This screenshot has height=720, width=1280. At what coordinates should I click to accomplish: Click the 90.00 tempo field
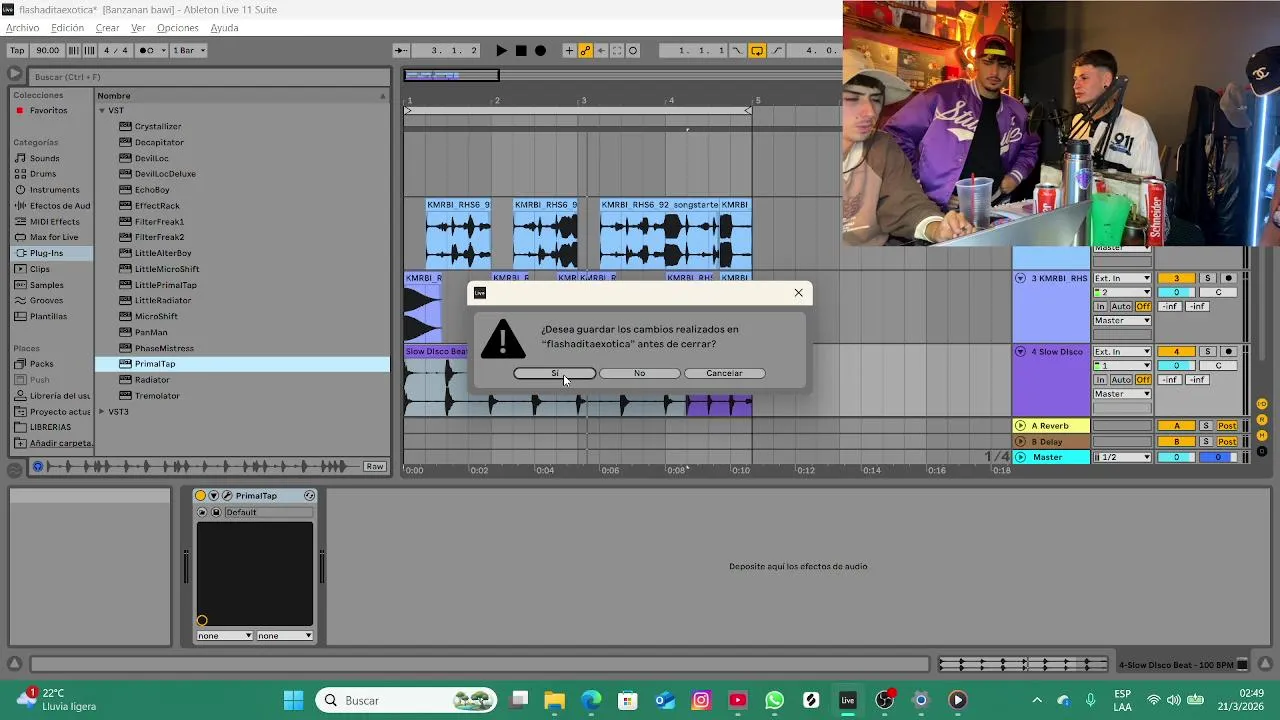pos(47,51)
